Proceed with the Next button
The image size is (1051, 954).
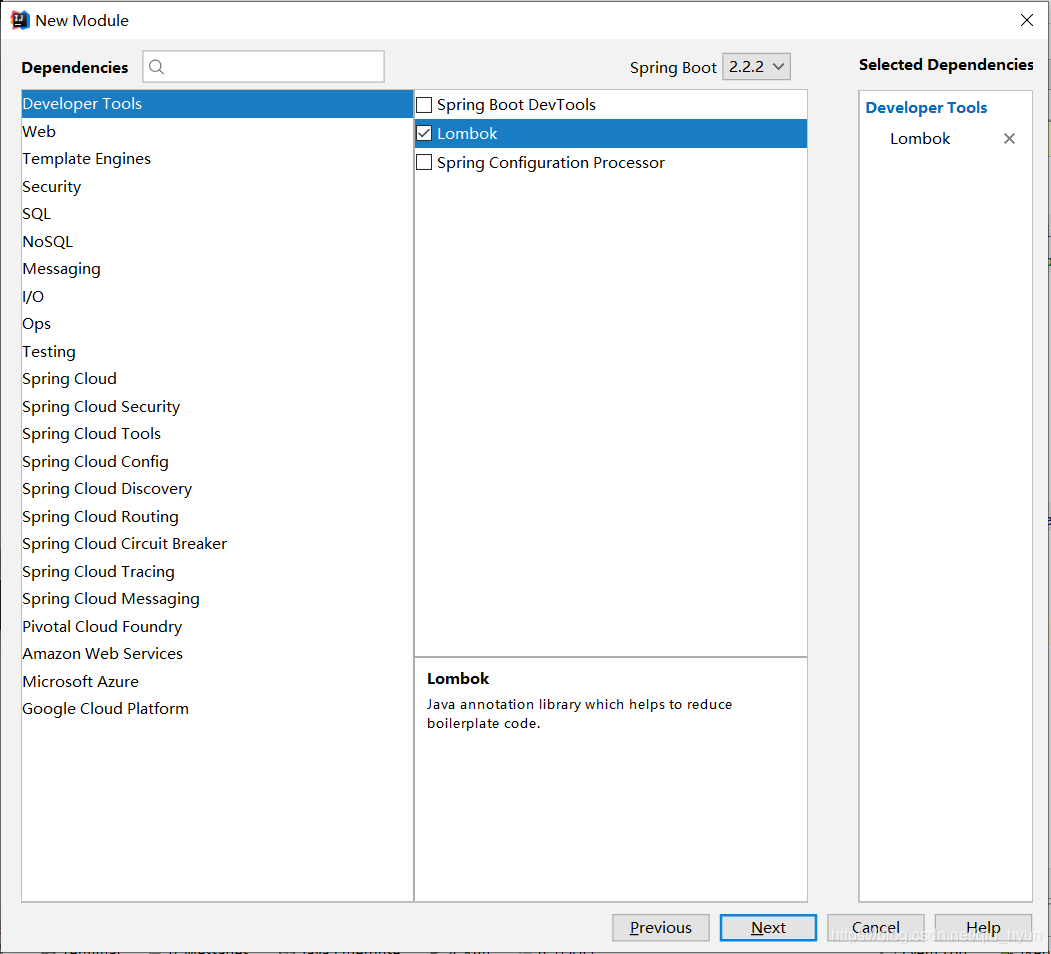coord(768,927)
